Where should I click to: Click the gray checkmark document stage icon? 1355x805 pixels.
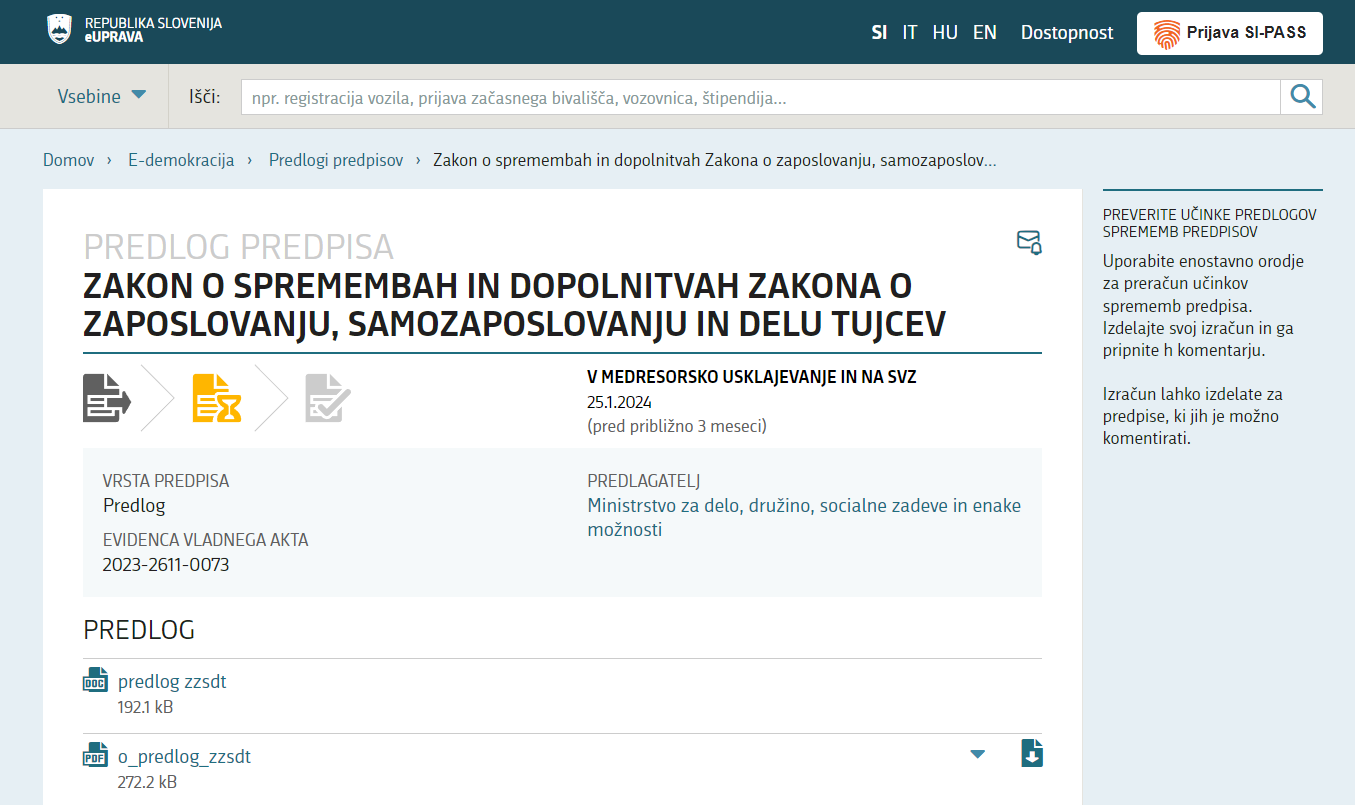[x=328, y=397]
